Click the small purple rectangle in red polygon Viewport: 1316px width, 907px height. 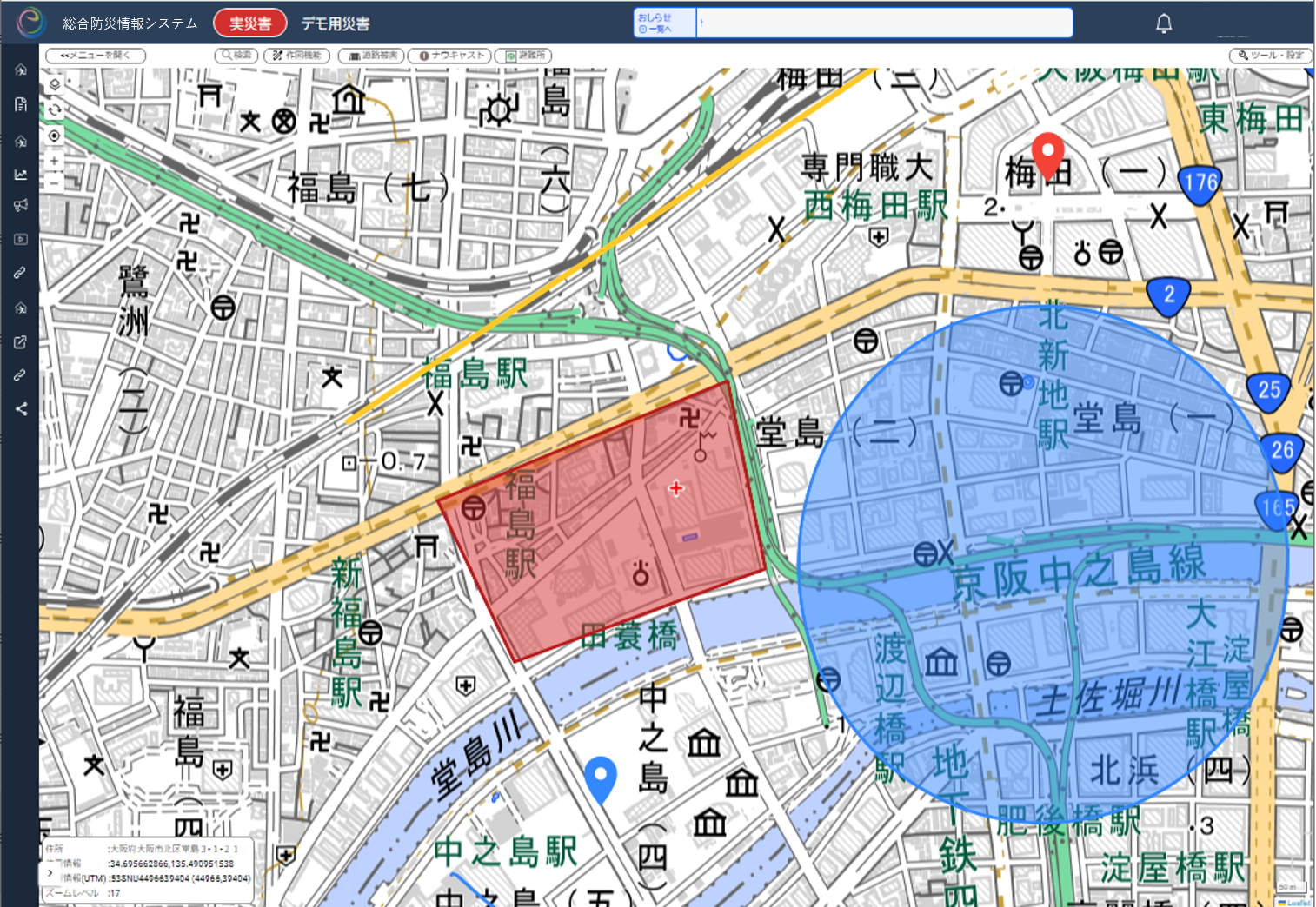690,537
